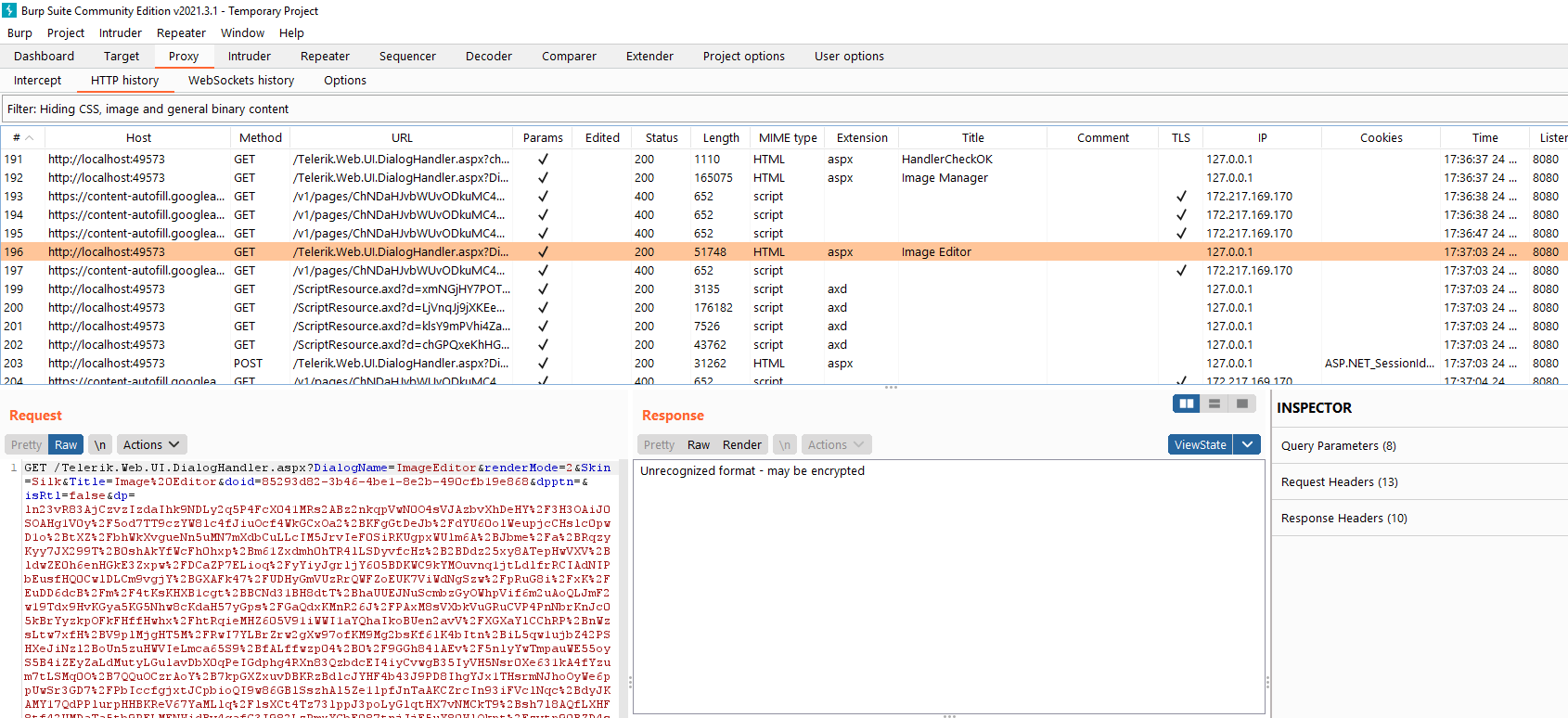This screenshot has height=718, width=1568.
Task: Switch to the WebSockets history sub-tab
Action: pyautogui.click(x=241, y=81)
